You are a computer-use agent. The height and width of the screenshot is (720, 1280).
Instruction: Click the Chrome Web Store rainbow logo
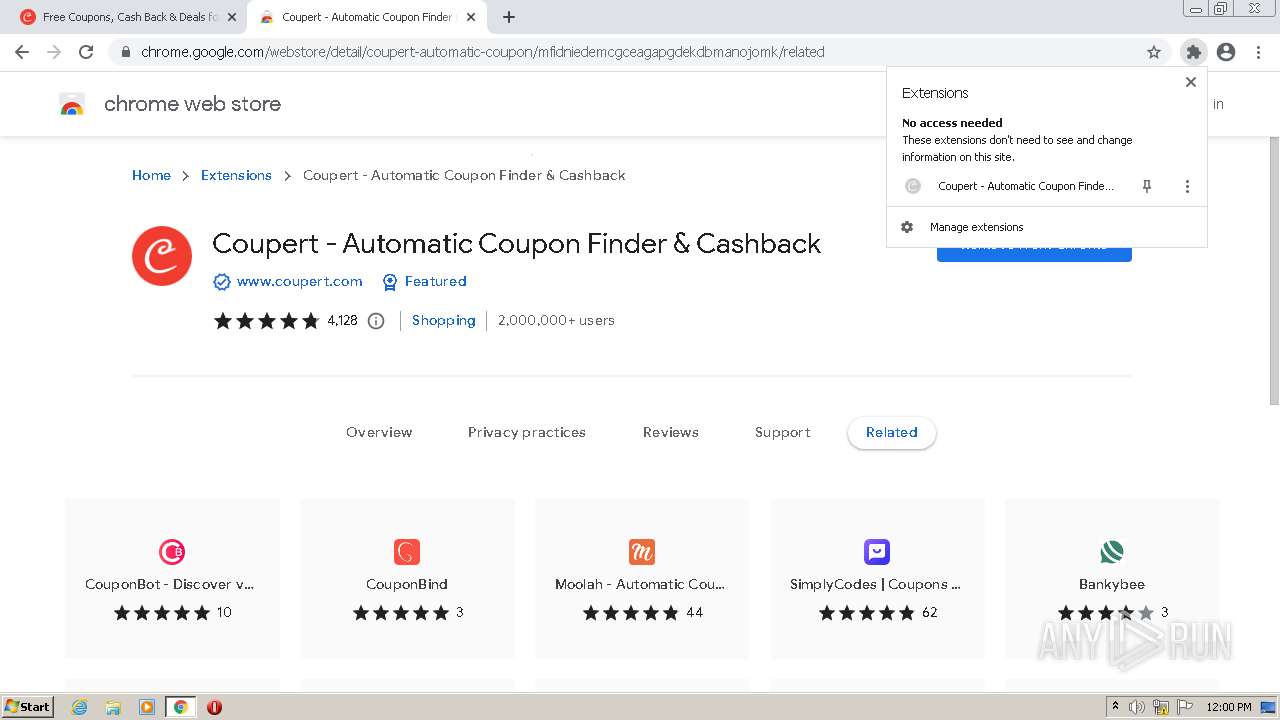72,104
